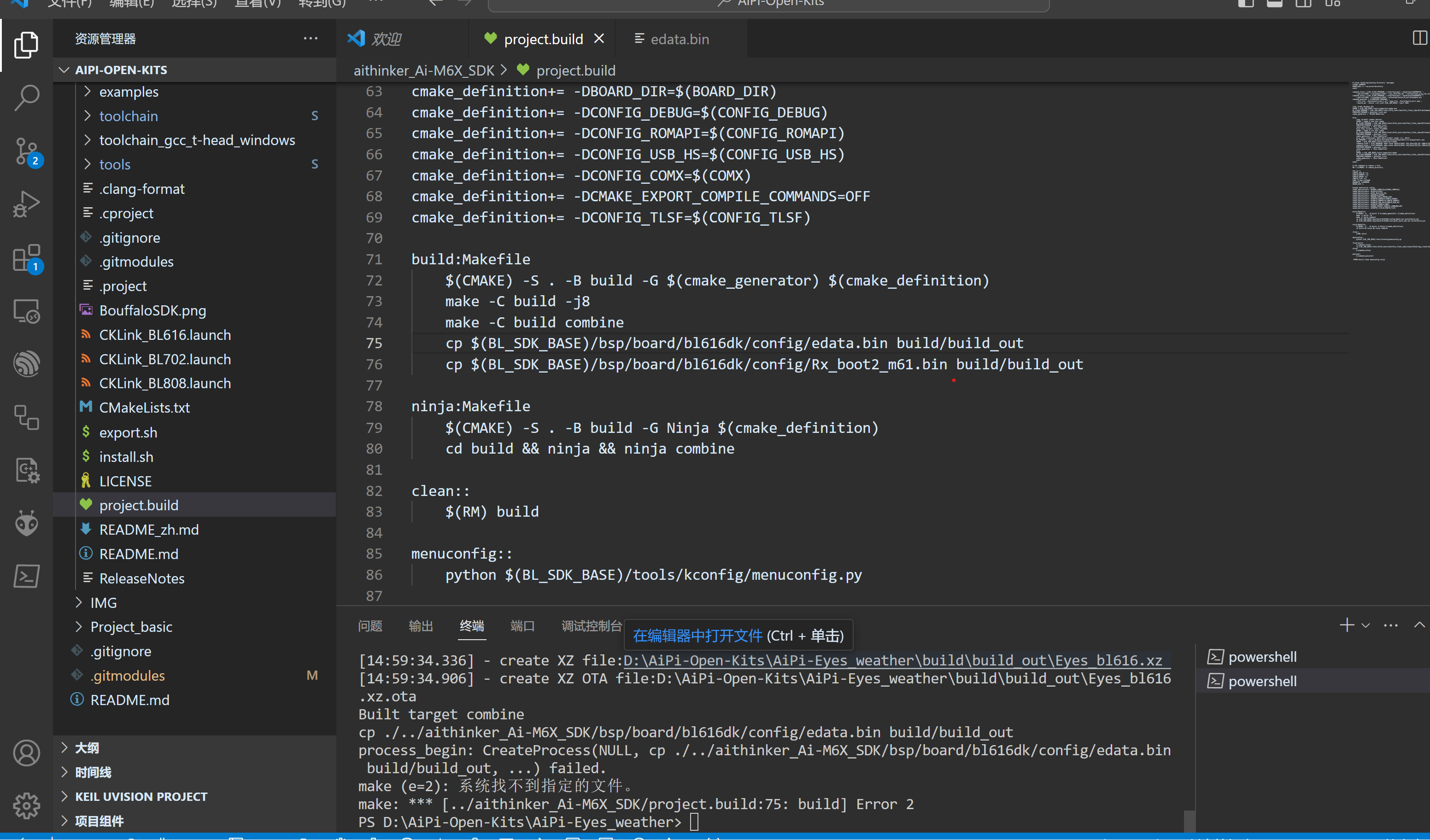The height and width of the screenshot is (840, 1430).
Task: Open terminal panel more actions ellipsis
Action: 1391,625
